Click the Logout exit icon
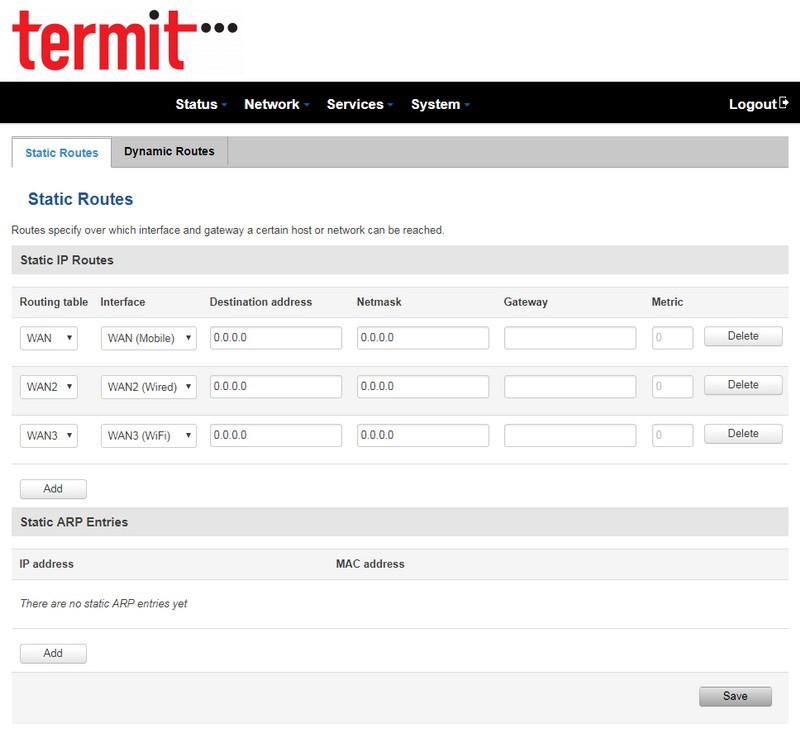 pyautogui.click(x=784, y=103)
